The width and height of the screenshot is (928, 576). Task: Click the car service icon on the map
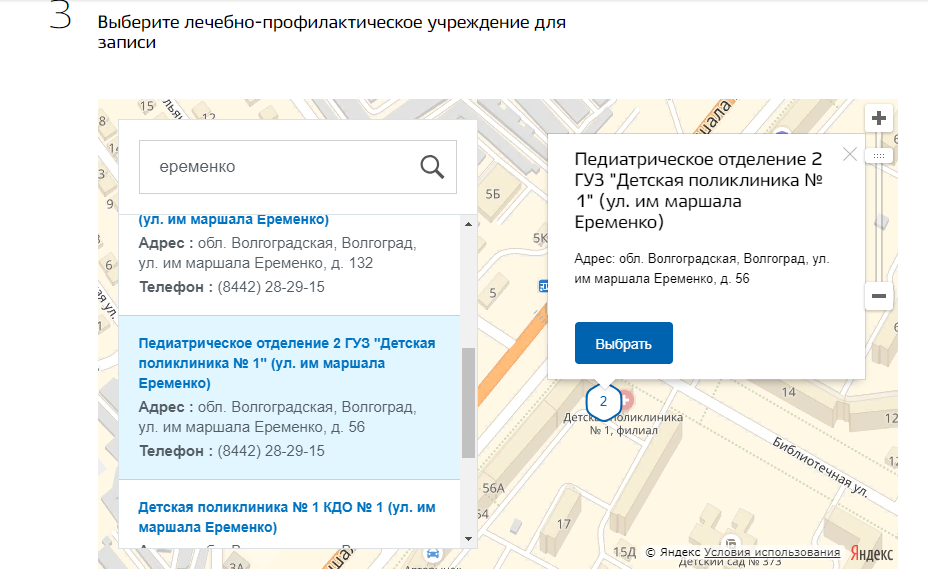(x=433, y=554)
